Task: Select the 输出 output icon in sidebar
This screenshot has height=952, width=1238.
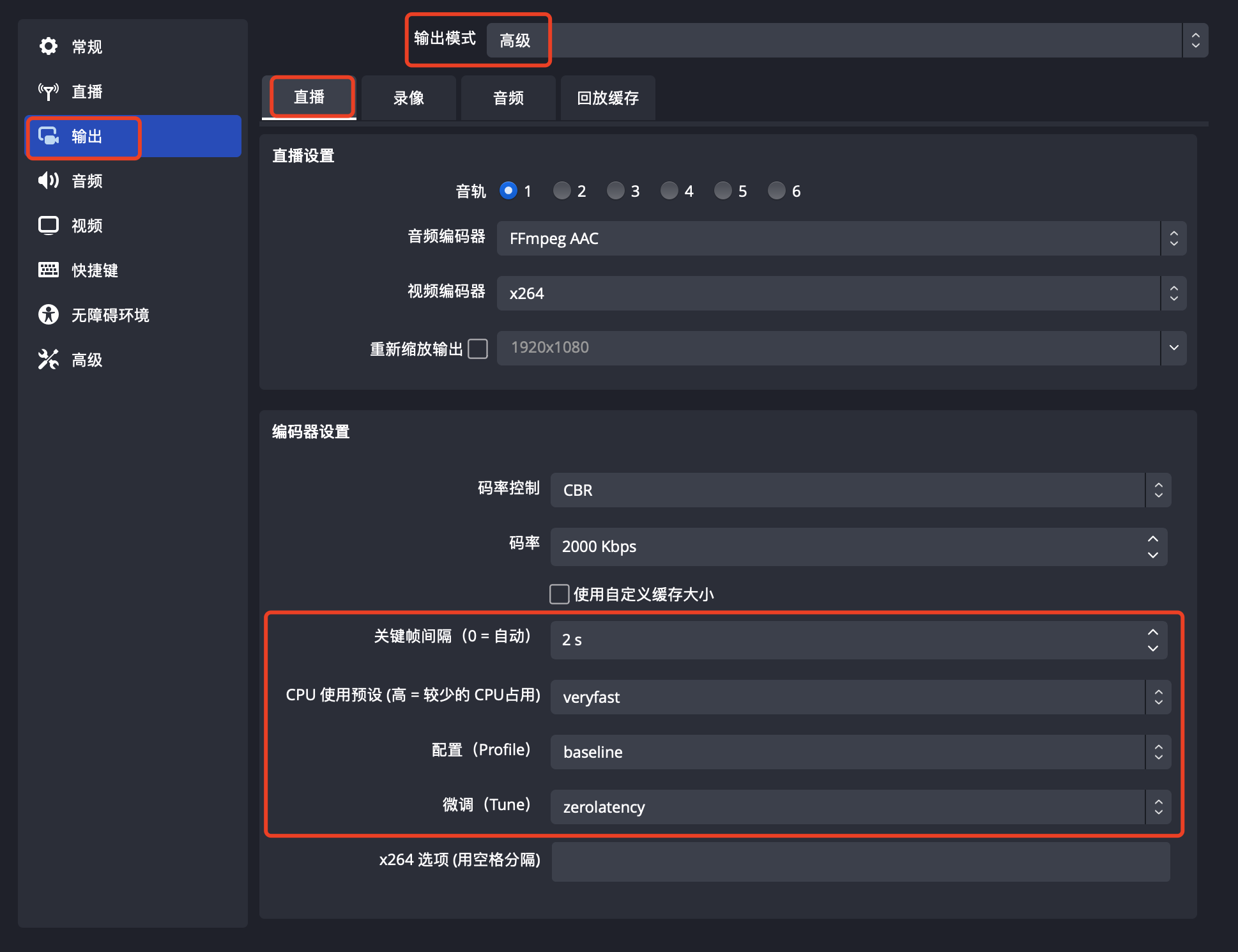Action: point(49,136)
